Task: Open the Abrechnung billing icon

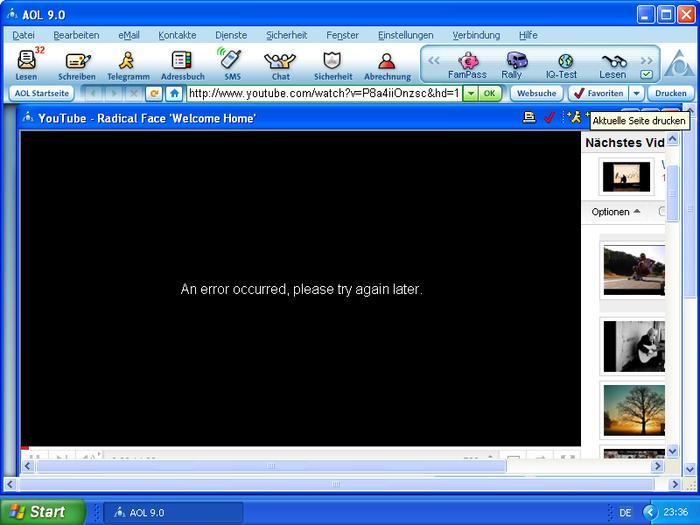Action: point(387,65)
